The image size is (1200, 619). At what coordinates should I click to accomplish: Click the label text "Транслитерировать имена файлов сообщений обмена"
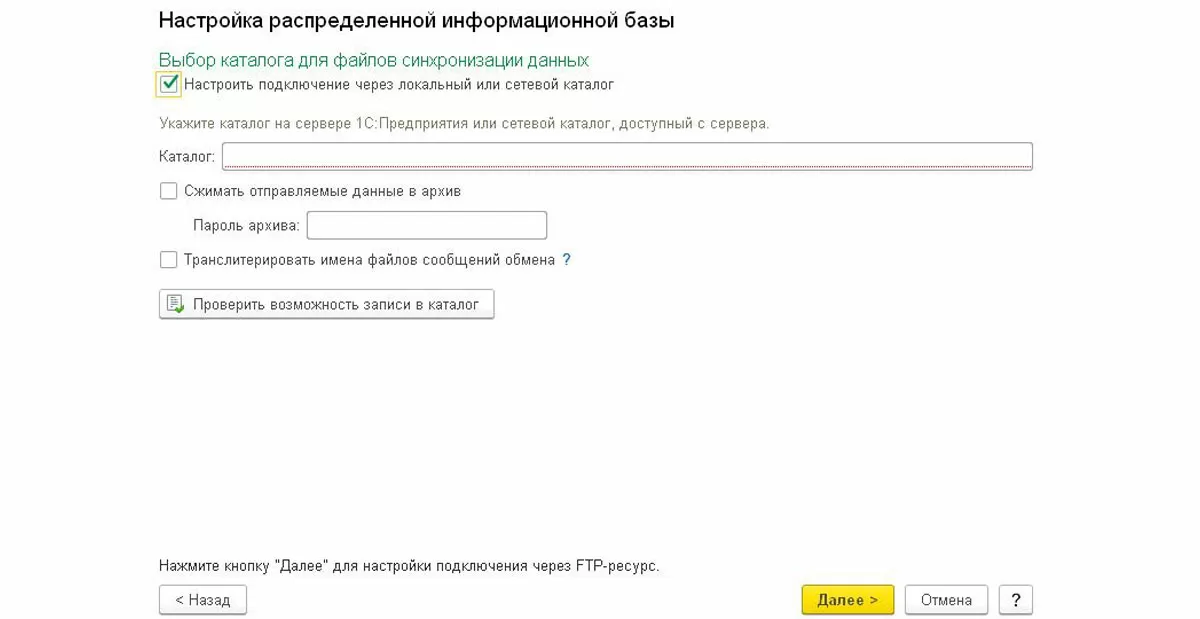[369, 260]
